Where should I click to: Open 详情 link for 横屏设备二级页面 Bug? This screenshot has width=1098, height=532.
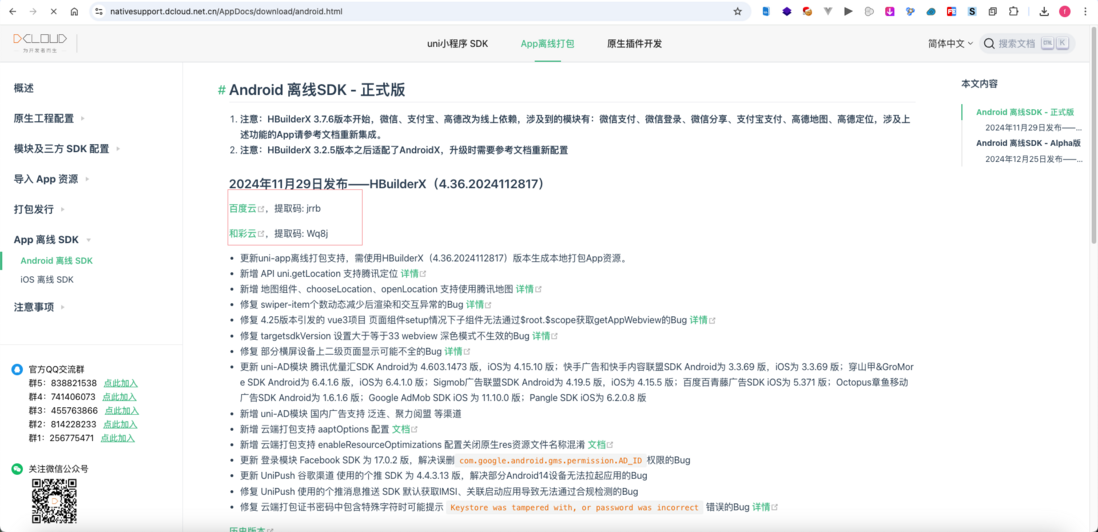457,351
